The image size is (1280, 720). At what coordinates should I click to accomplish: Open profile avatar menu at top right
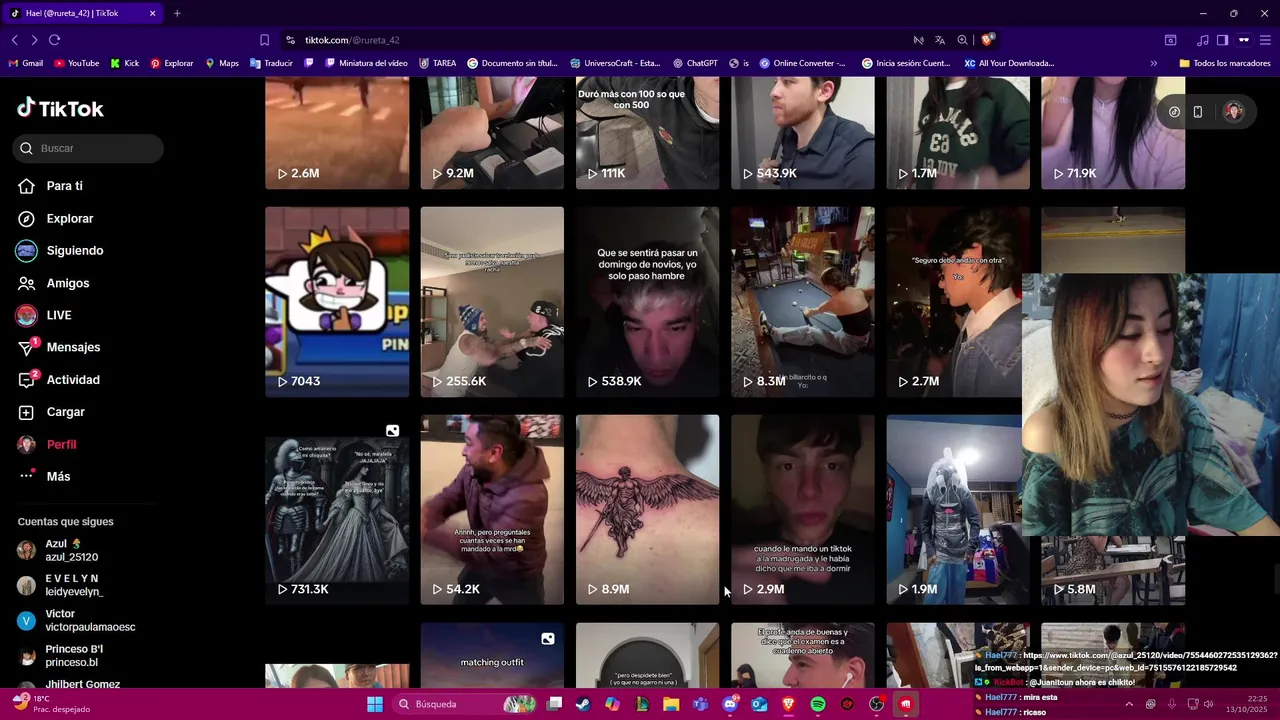pos(1233,112)
